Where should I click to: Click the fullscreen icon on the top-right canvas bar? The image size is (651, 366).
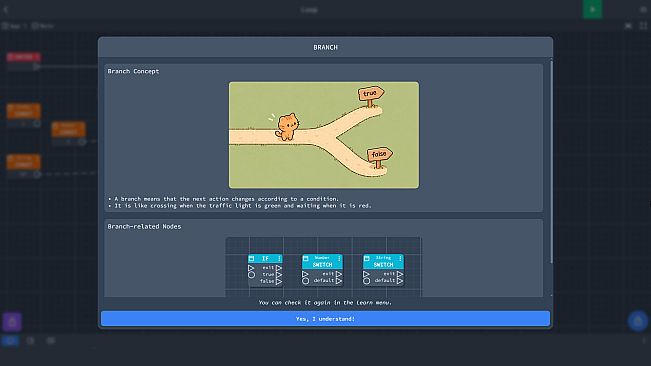click(643, 26)
